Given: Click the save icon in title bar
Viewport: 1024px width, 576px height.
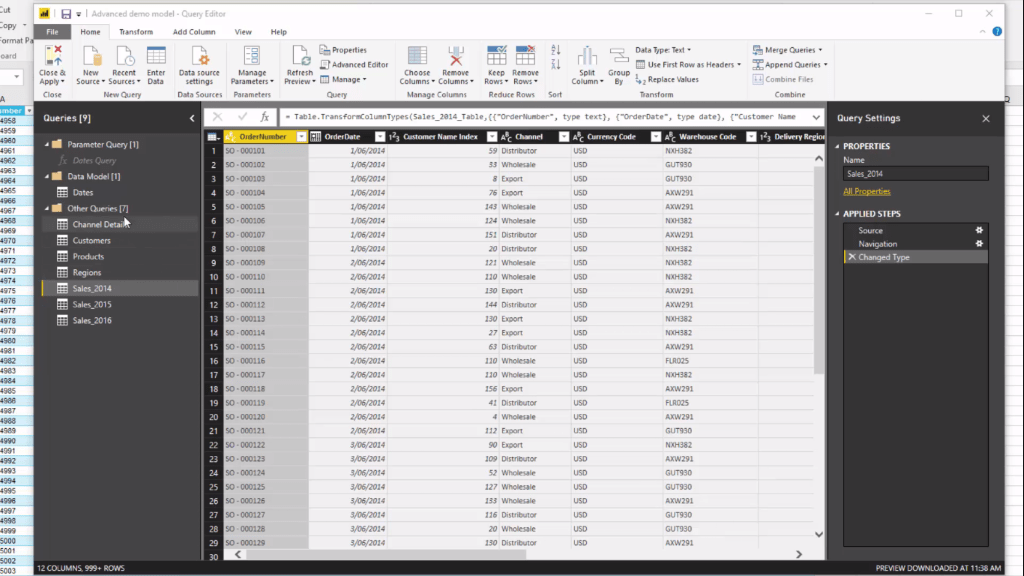Looking at the screenshot, I should click(66, 14).
